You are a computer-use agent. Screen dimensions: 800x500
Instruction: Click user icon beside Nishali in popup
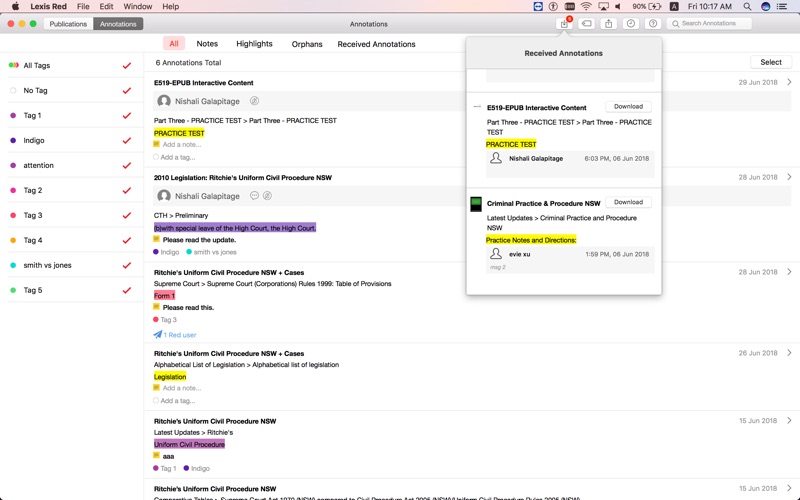tap(496, 158)
